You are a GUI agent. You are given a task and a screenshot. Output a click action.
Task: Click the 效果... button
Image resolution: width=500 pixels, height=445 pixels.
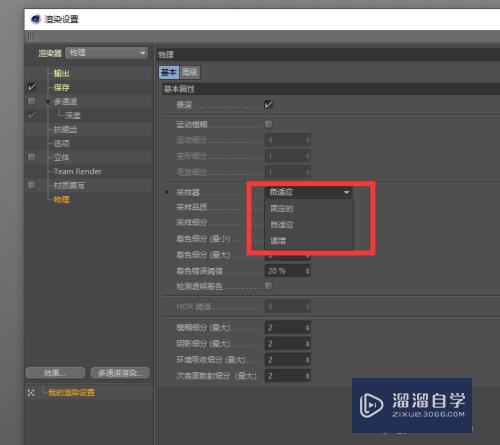[x=55, y=373]
